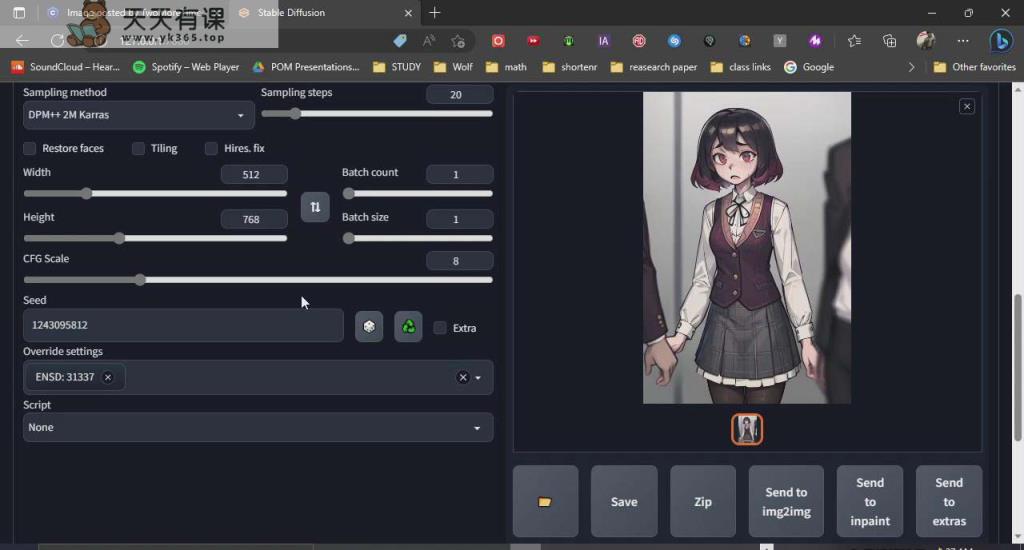Add page to favorites star icon
Screen dimensions: 1024x550
coord(458,41)
